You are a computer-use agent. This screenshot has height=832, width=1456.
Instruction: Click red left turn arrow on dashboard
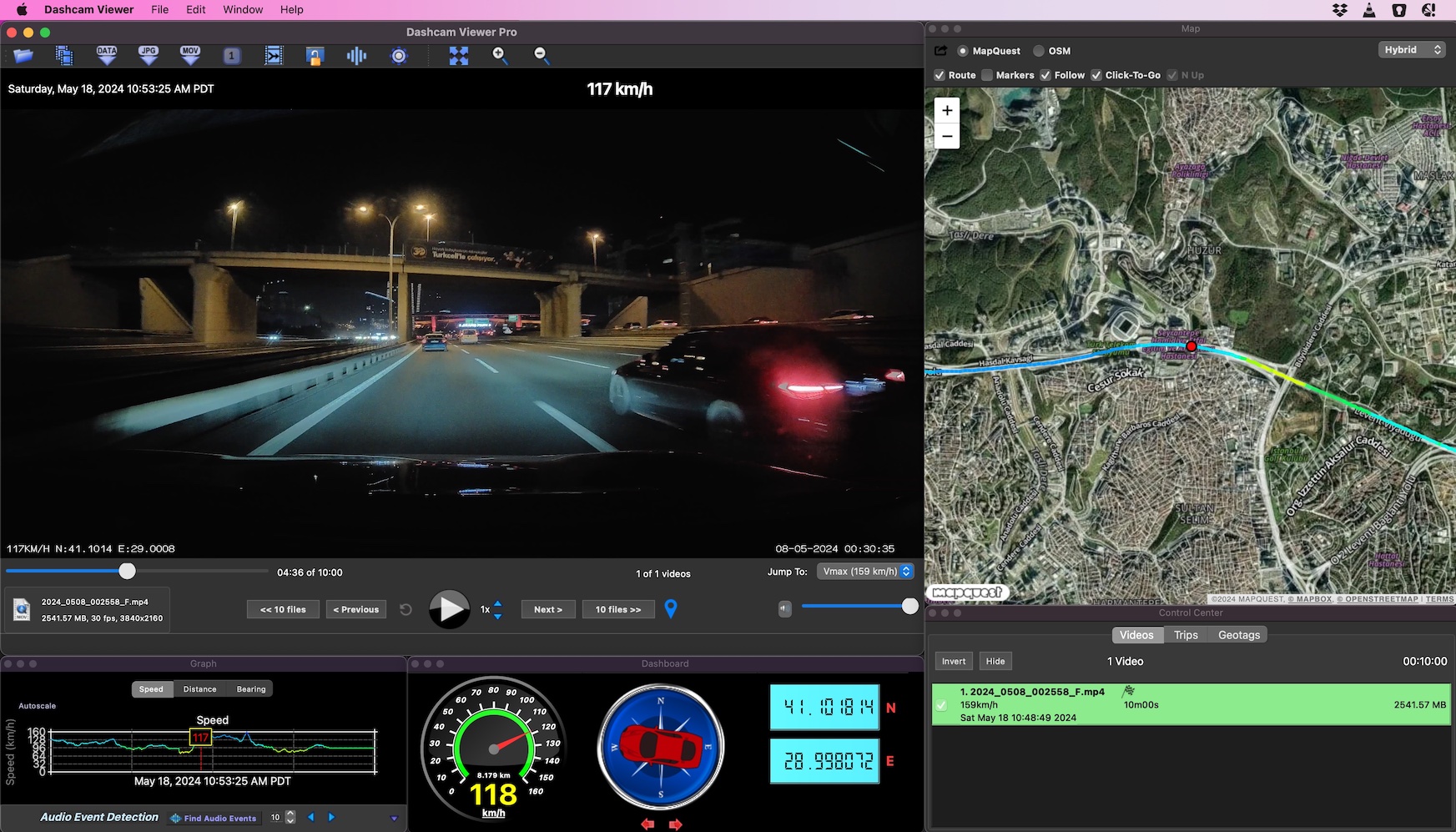[x=647, y=824]
